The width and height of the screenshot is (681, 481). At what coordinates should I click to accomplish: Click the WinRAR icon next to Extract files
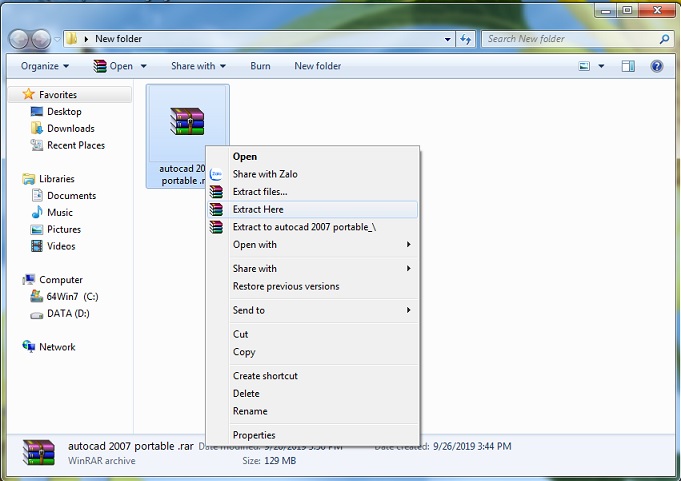(216, 192)
